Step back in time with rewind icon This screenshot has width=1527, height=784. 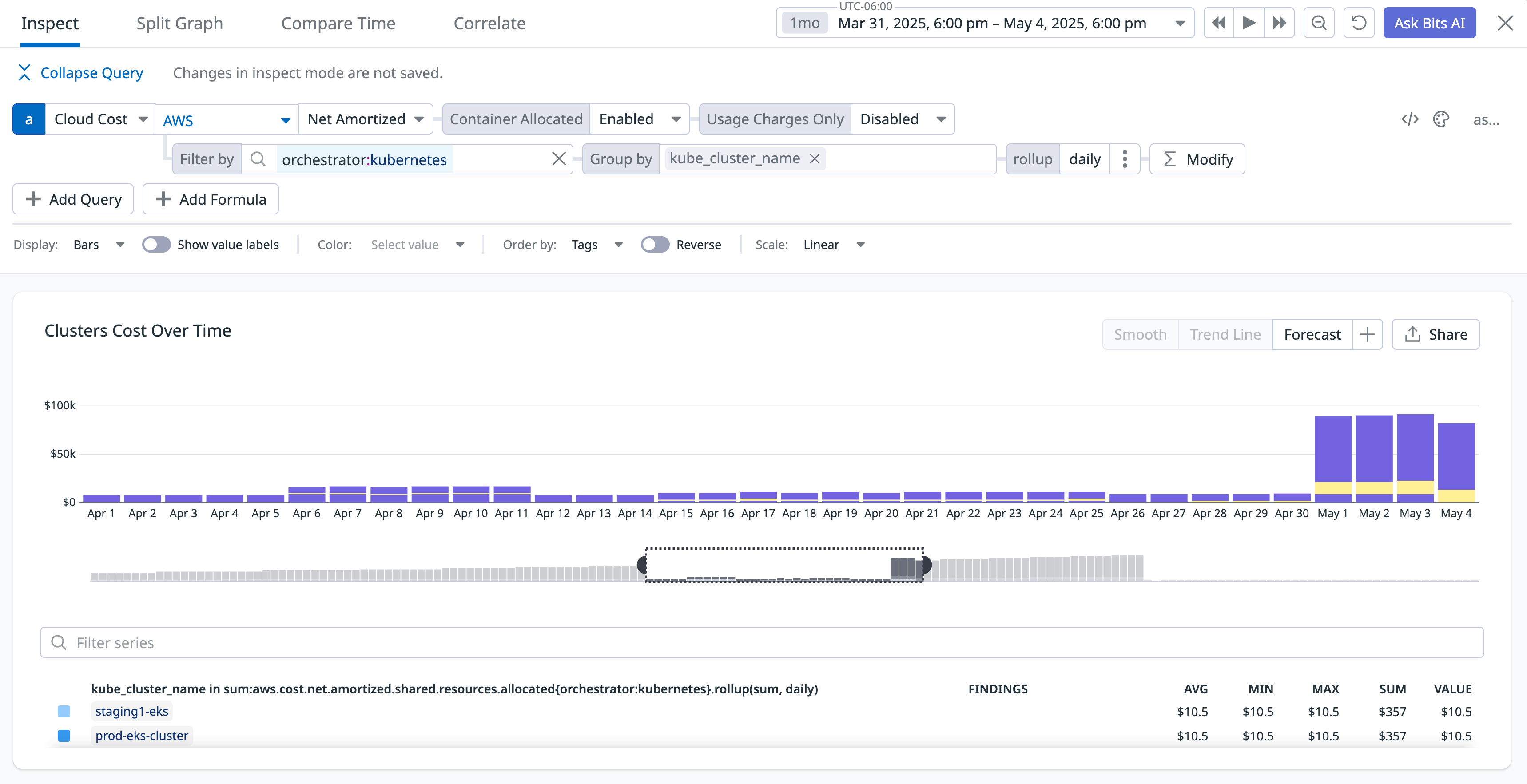click(1218, 23)
